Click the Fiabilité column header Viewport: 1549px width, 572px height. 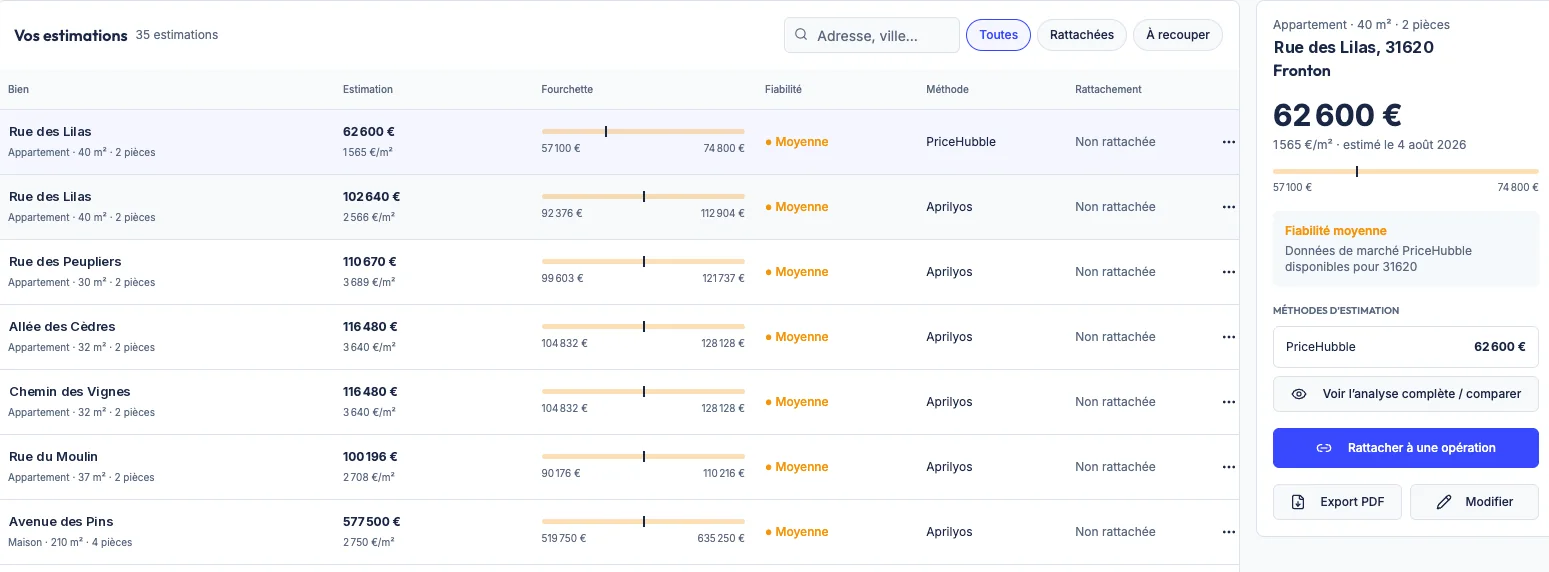pos(783,89)
